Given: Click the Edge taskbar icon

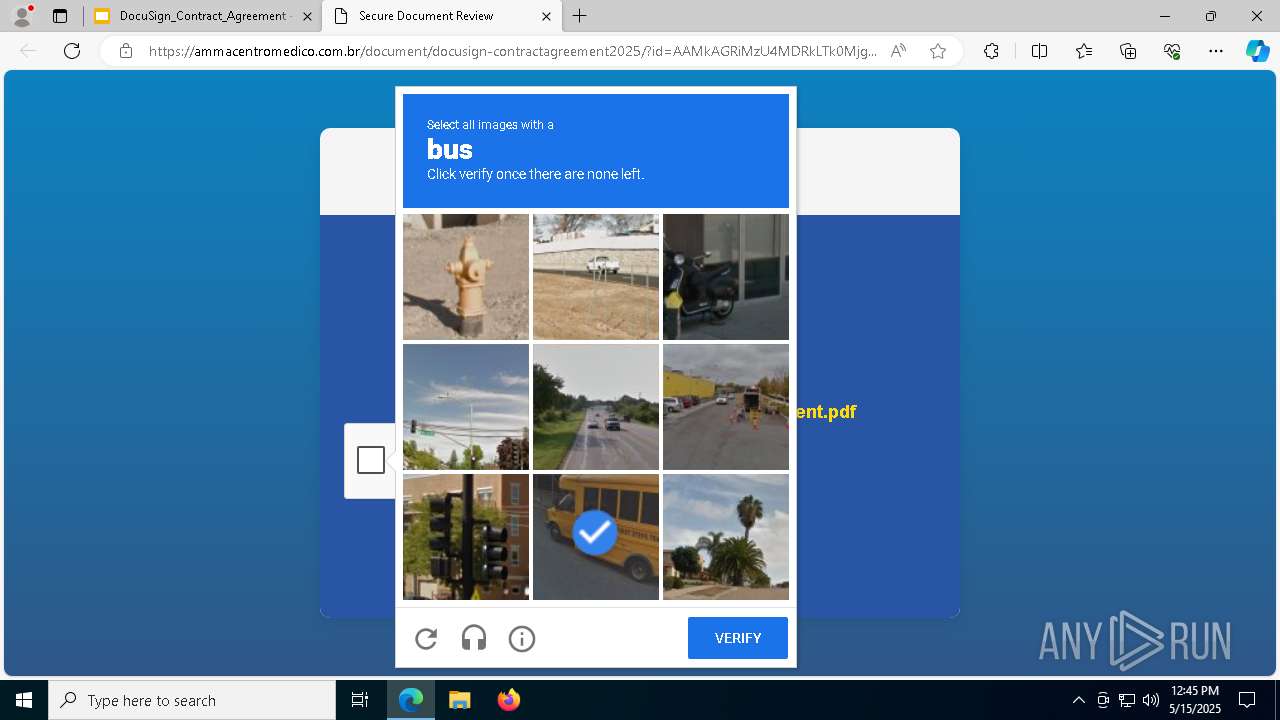Looking at the screenshot, I should click(411, 700).
